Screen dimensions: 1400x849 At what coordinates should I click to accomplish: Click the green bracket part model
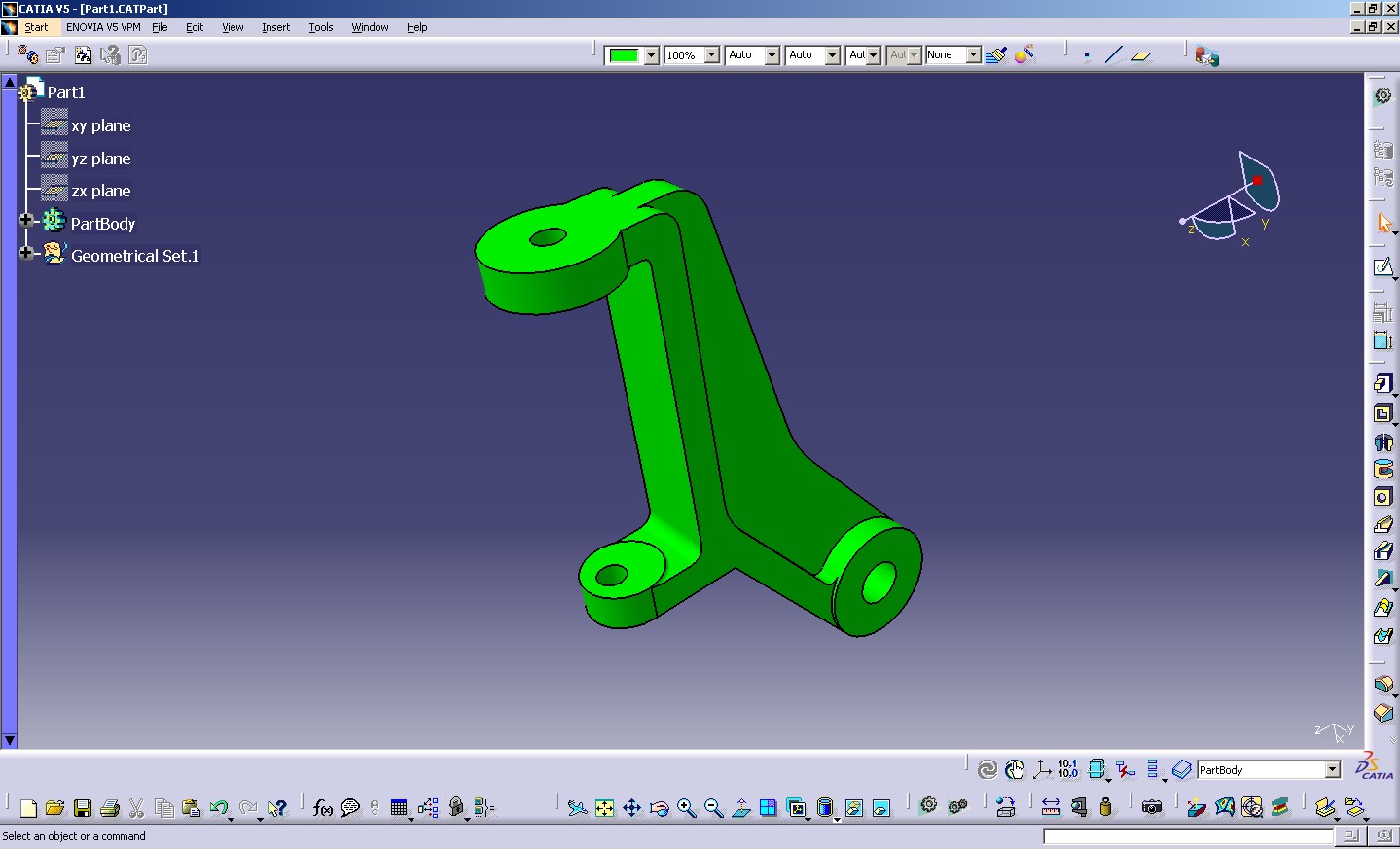pyautogui.click(x=699, y=408)
